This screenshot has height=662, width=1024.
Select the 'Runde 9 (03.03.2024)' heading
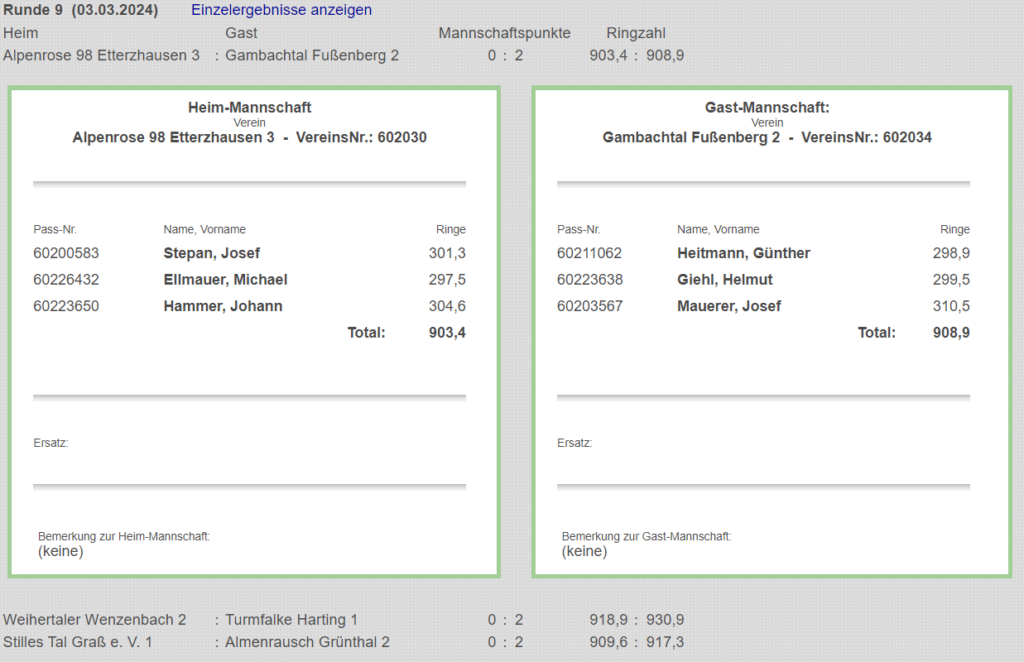coord(81,10)
